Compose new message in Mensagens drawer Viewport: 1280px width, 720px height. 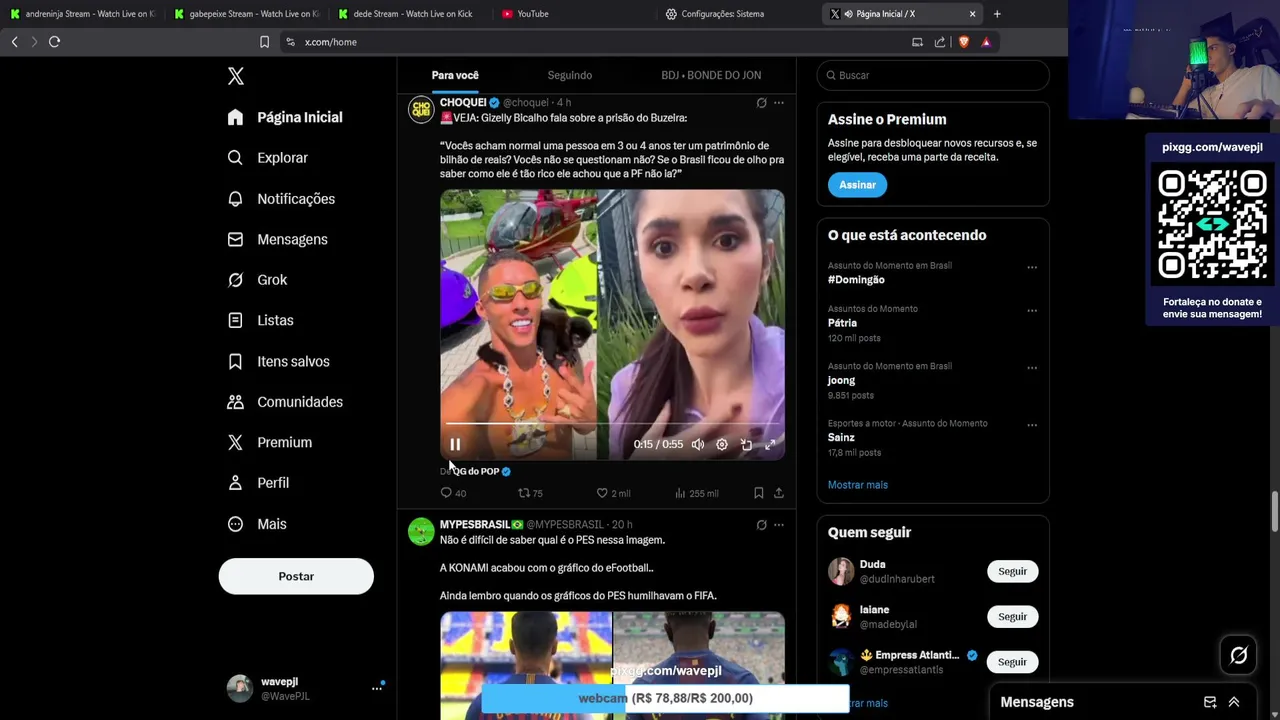[1210, 702]
